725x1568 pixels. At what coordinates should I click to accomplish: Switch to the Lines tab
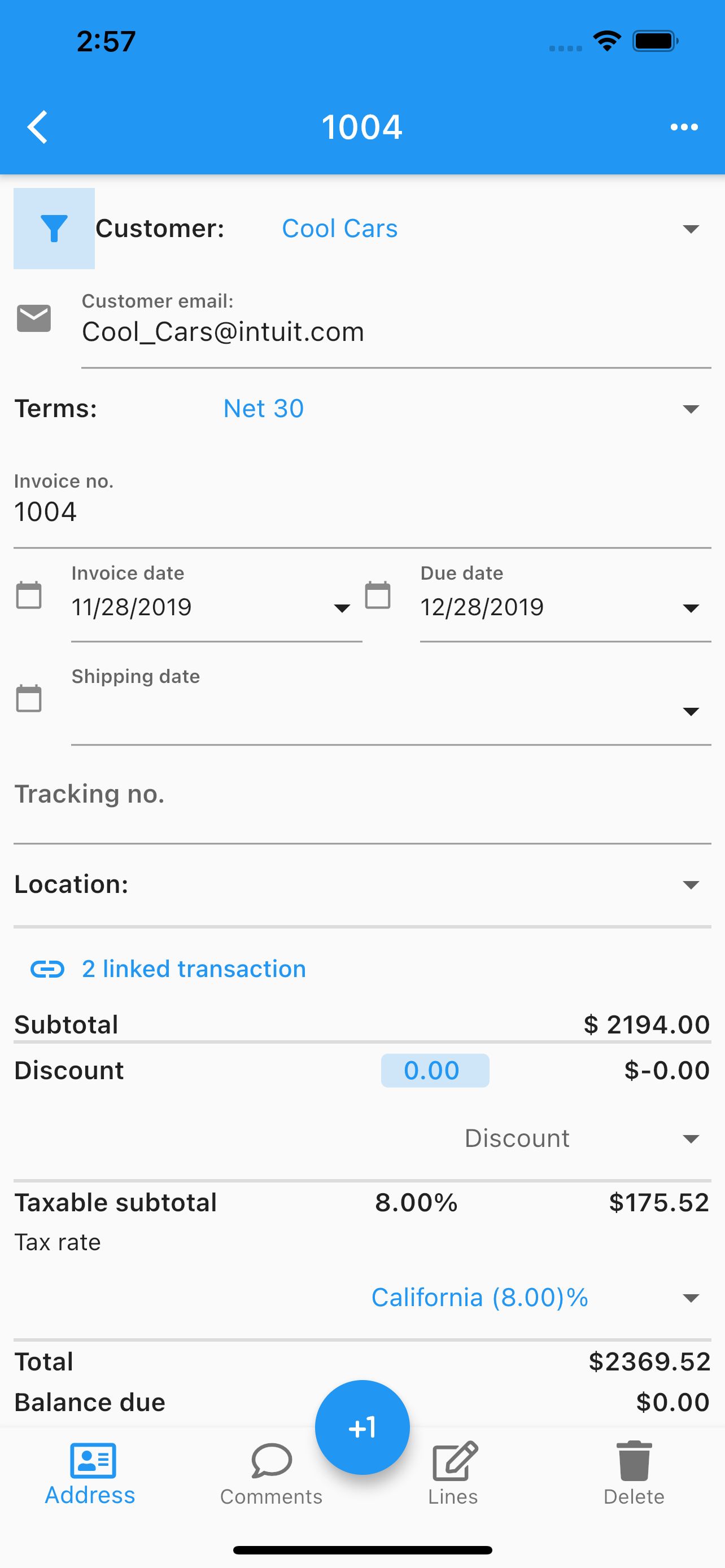(x=453, y=1474)
